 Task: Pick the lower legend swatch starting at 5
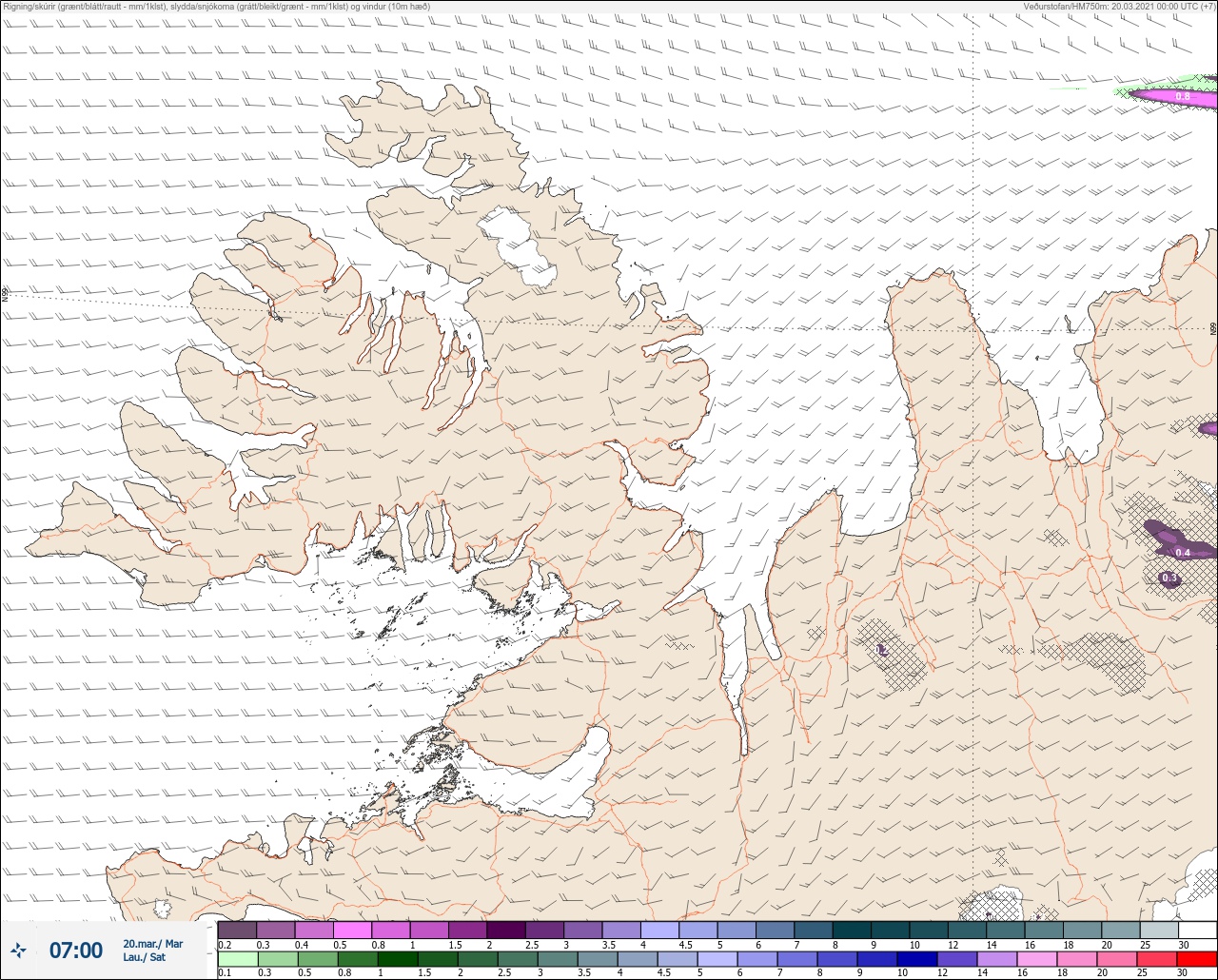(717, 959)
